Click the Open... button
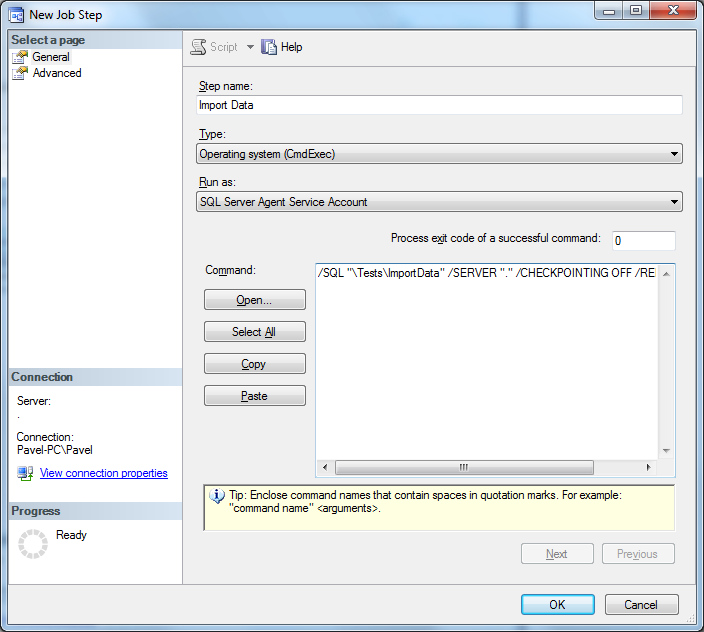 255,300
